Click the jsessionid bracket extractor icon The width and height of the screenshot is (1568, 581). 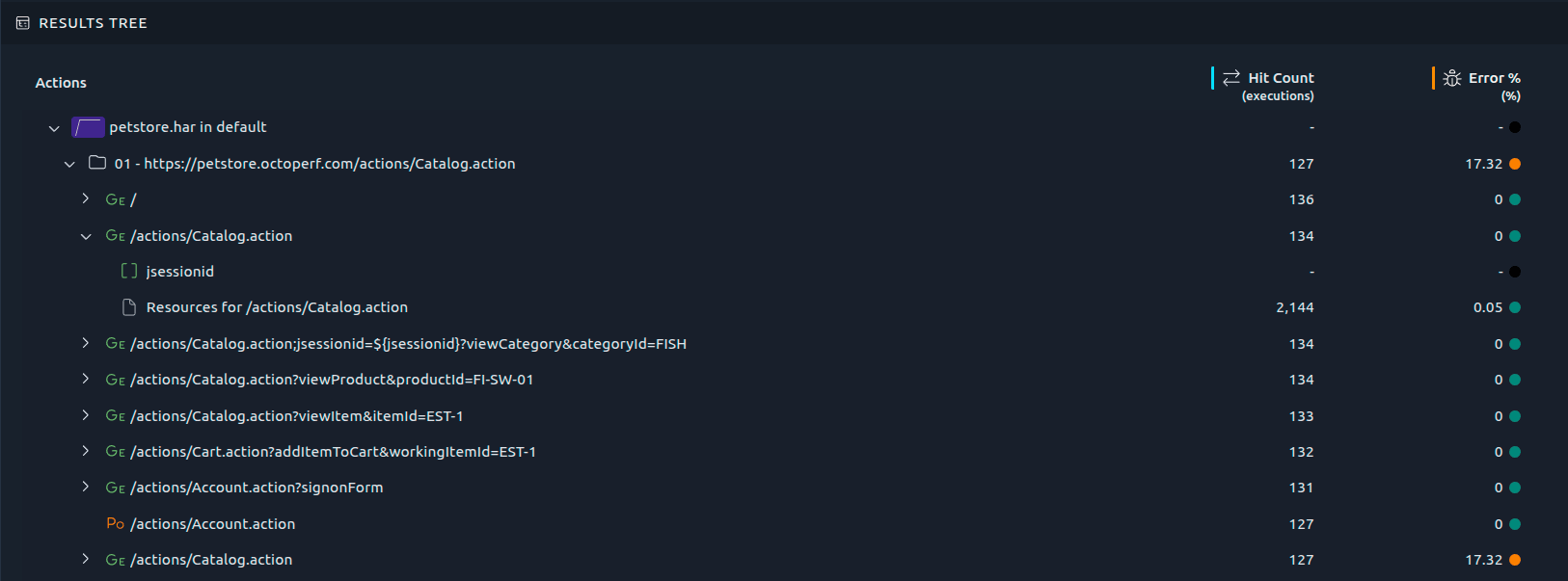129,272
